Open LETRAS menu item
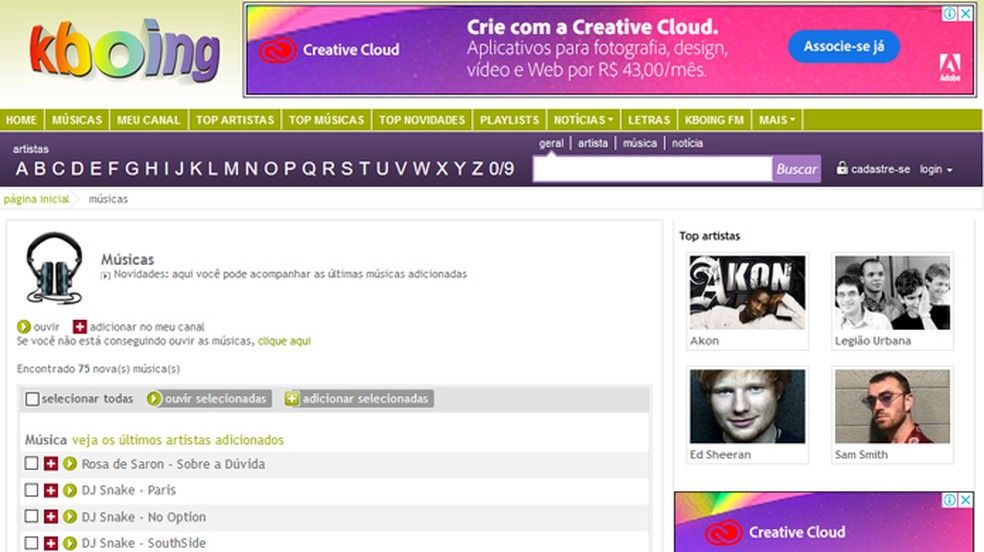Viewport: 984px width, 552px height. [x=649, y=120]
